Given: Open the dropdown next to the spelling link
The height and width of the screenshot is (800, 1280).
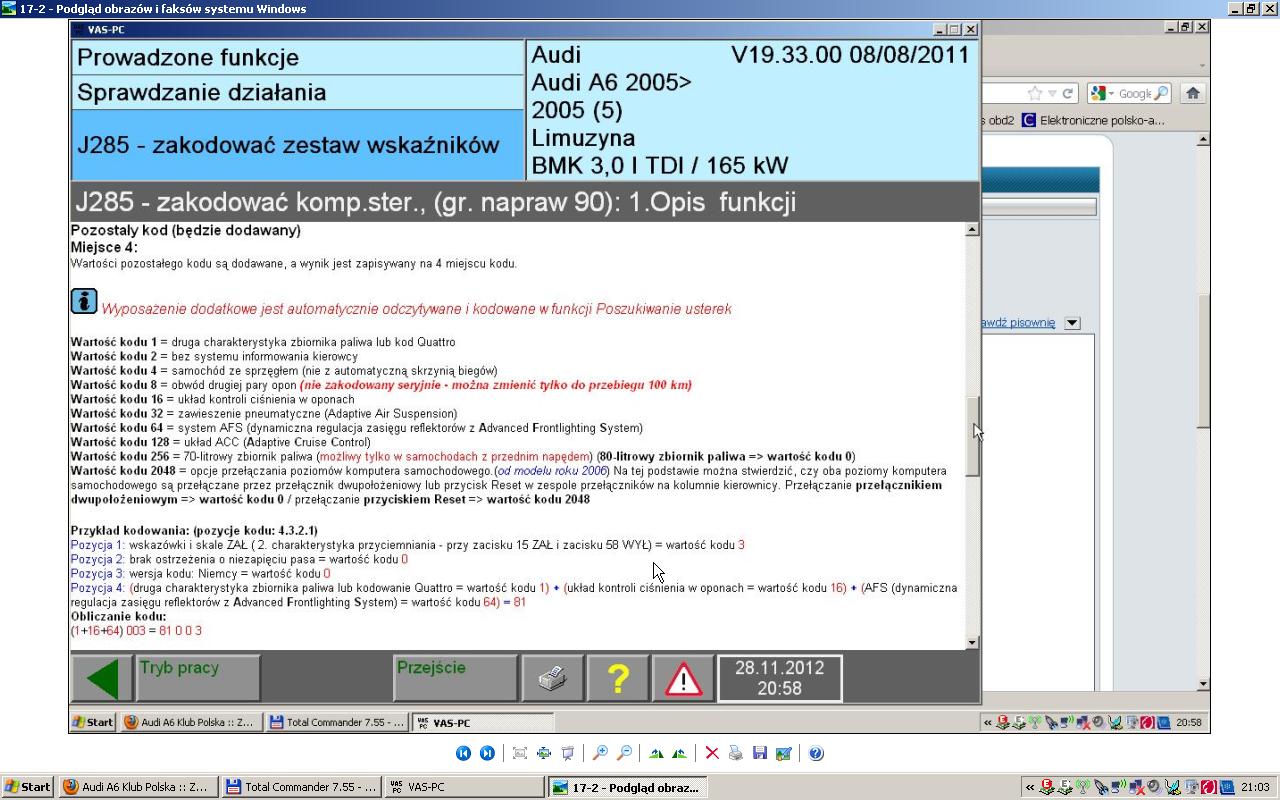Looking at the screenshot, I should click(1072, 323).
